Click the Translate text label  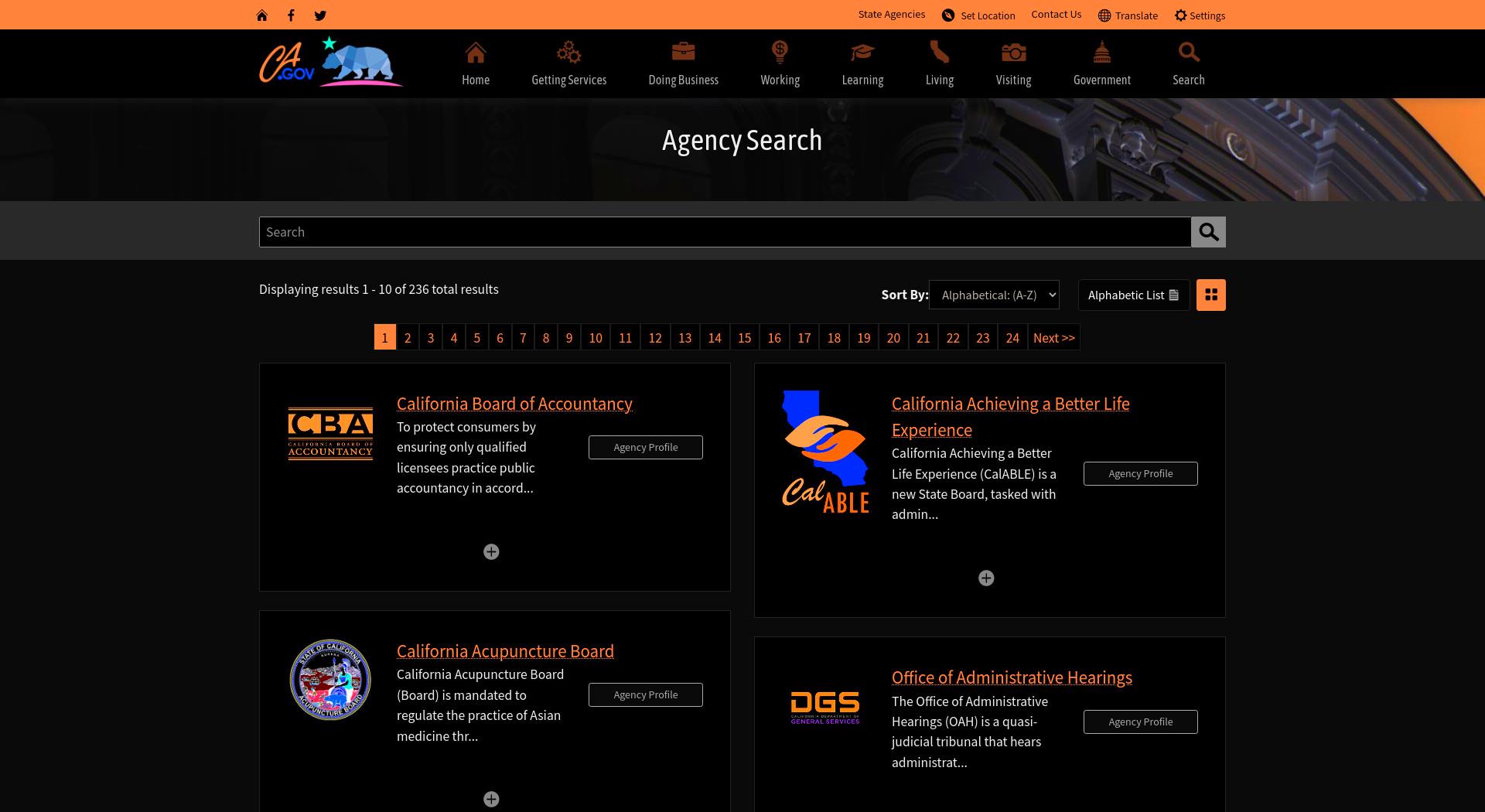(1136, 15)
